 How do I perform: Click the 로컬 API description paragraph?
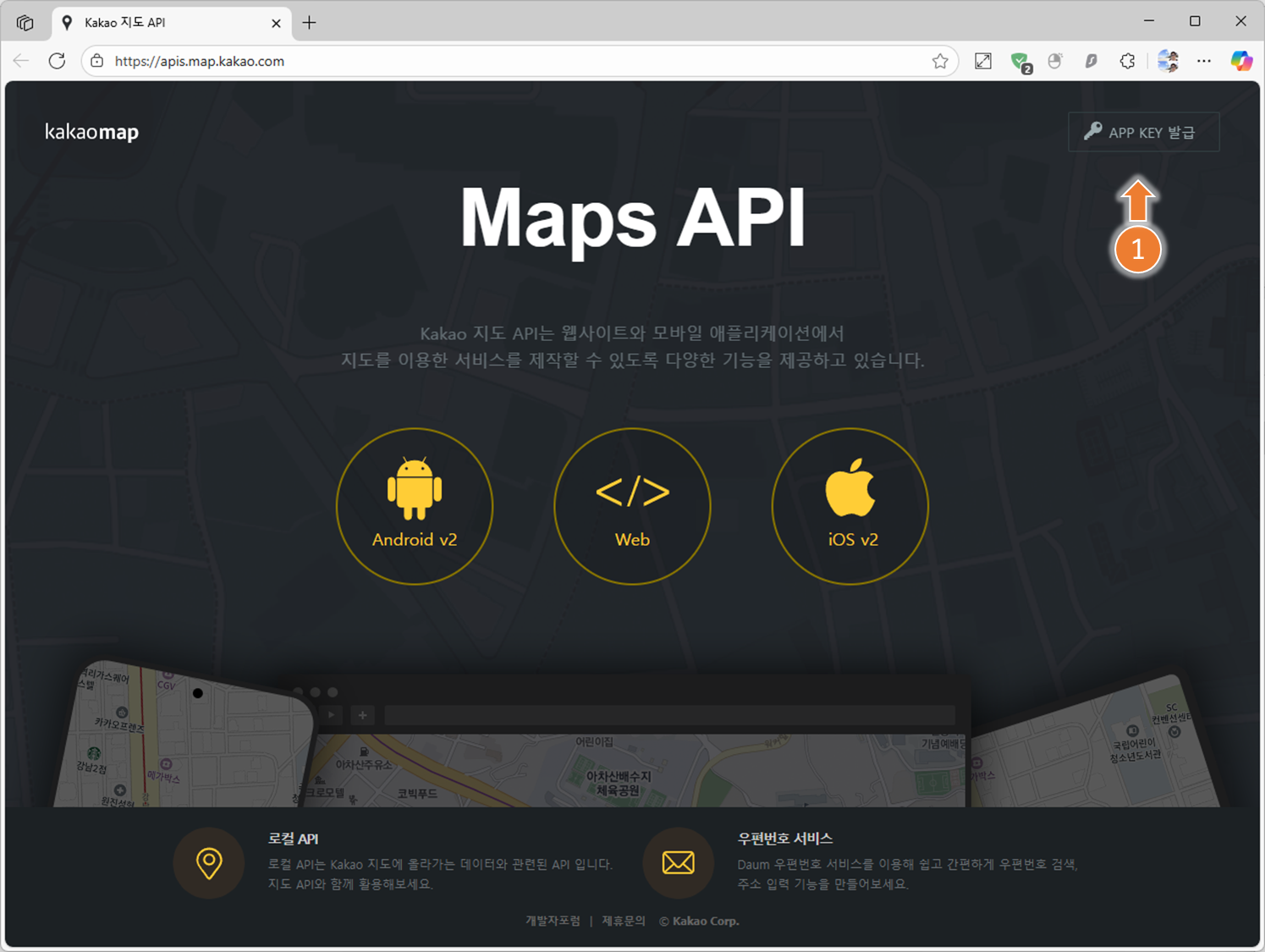coord(440,874)
